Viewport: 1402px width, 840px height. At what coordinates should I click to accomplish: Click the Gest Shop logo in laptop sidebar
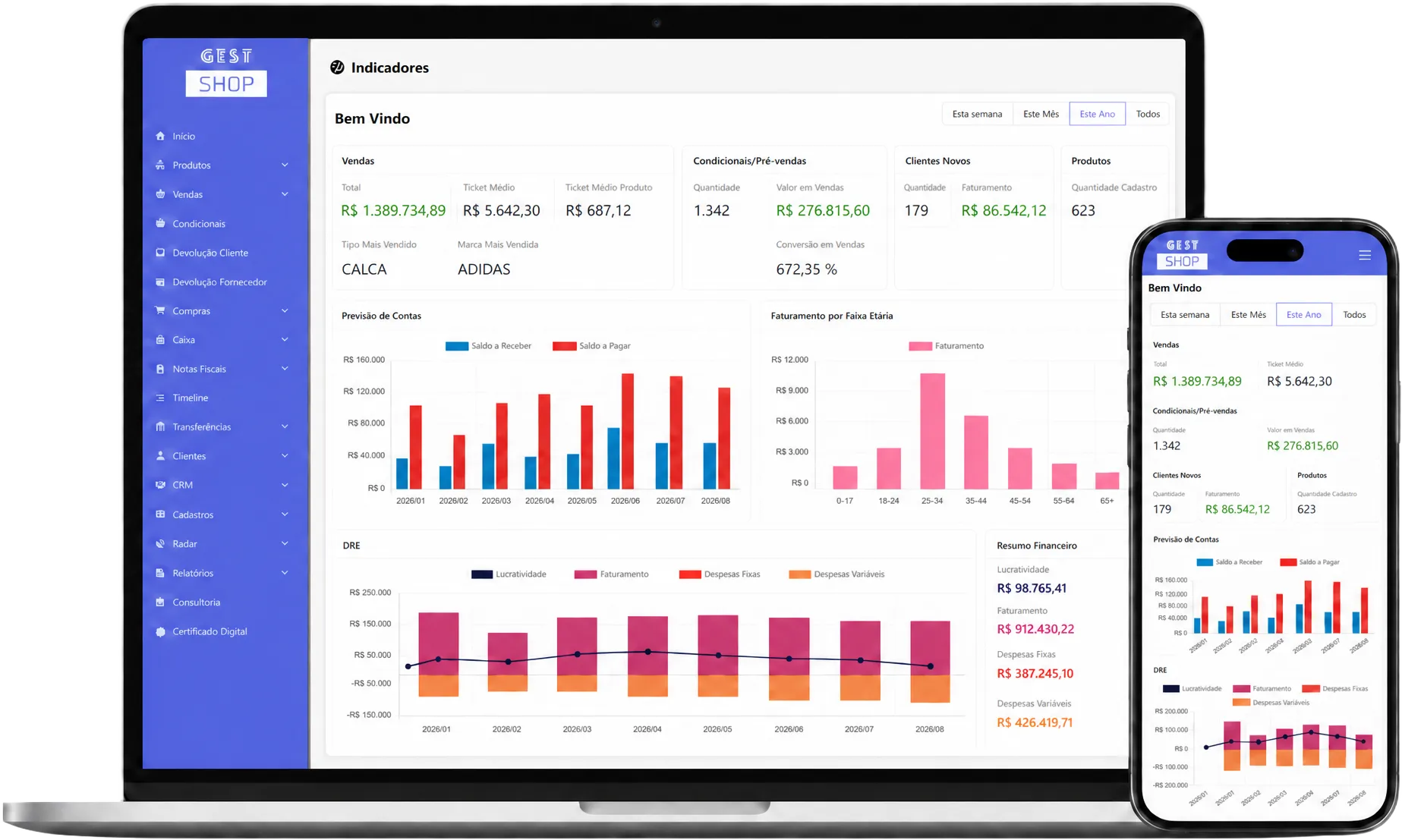[226, 74]
